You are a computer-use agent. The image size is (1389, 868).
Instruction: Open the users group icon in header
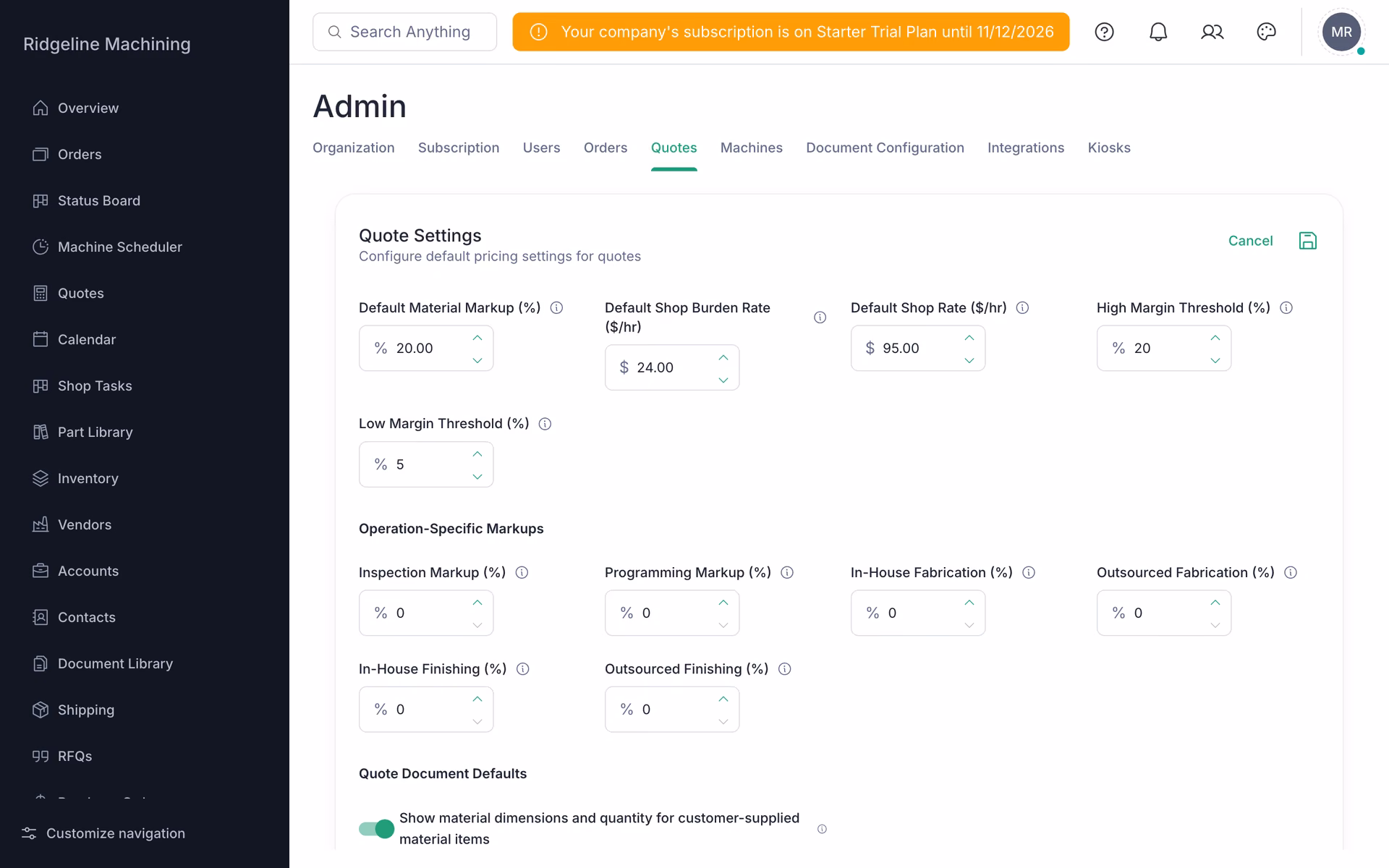click(1212, 32)
